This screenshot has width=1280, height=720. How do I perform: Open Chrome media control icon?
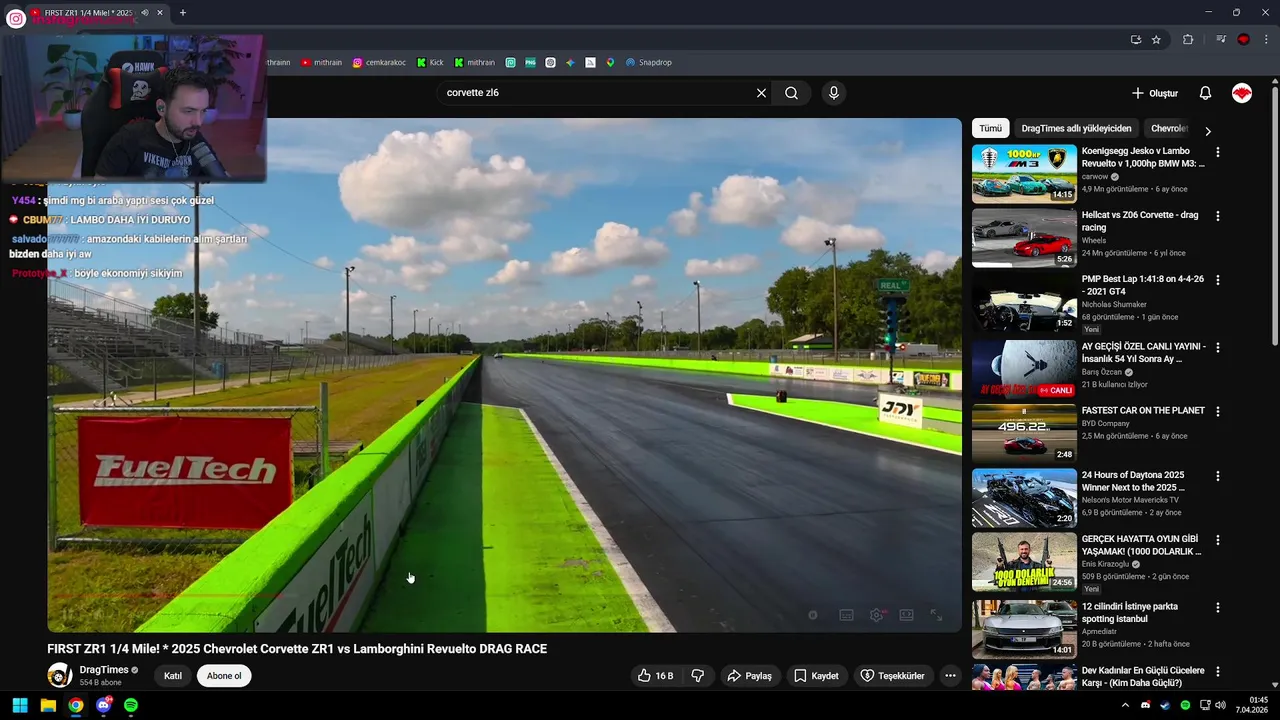pyautogui.click(x=1221, y=39)
